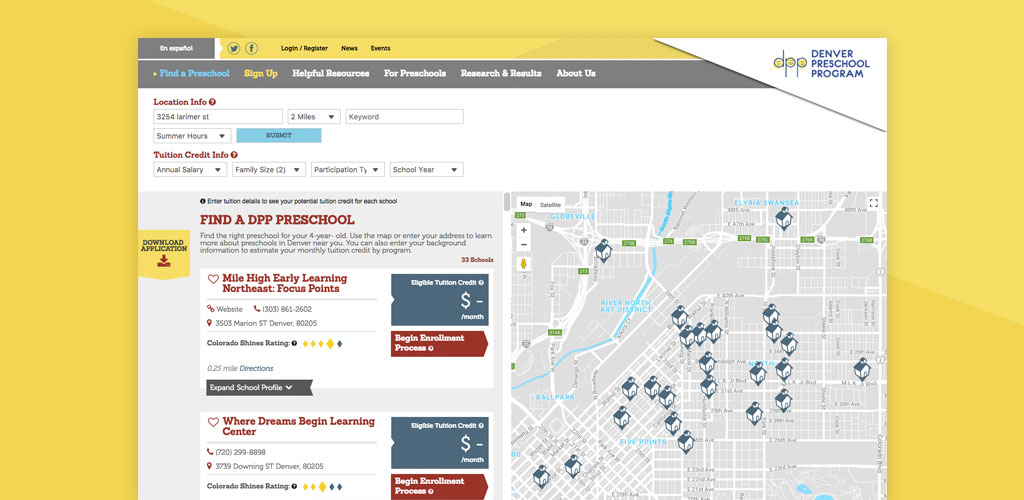Viewport: 1024px width, 500px height.
Task: Click the Submit button
Action: [279, 136]
